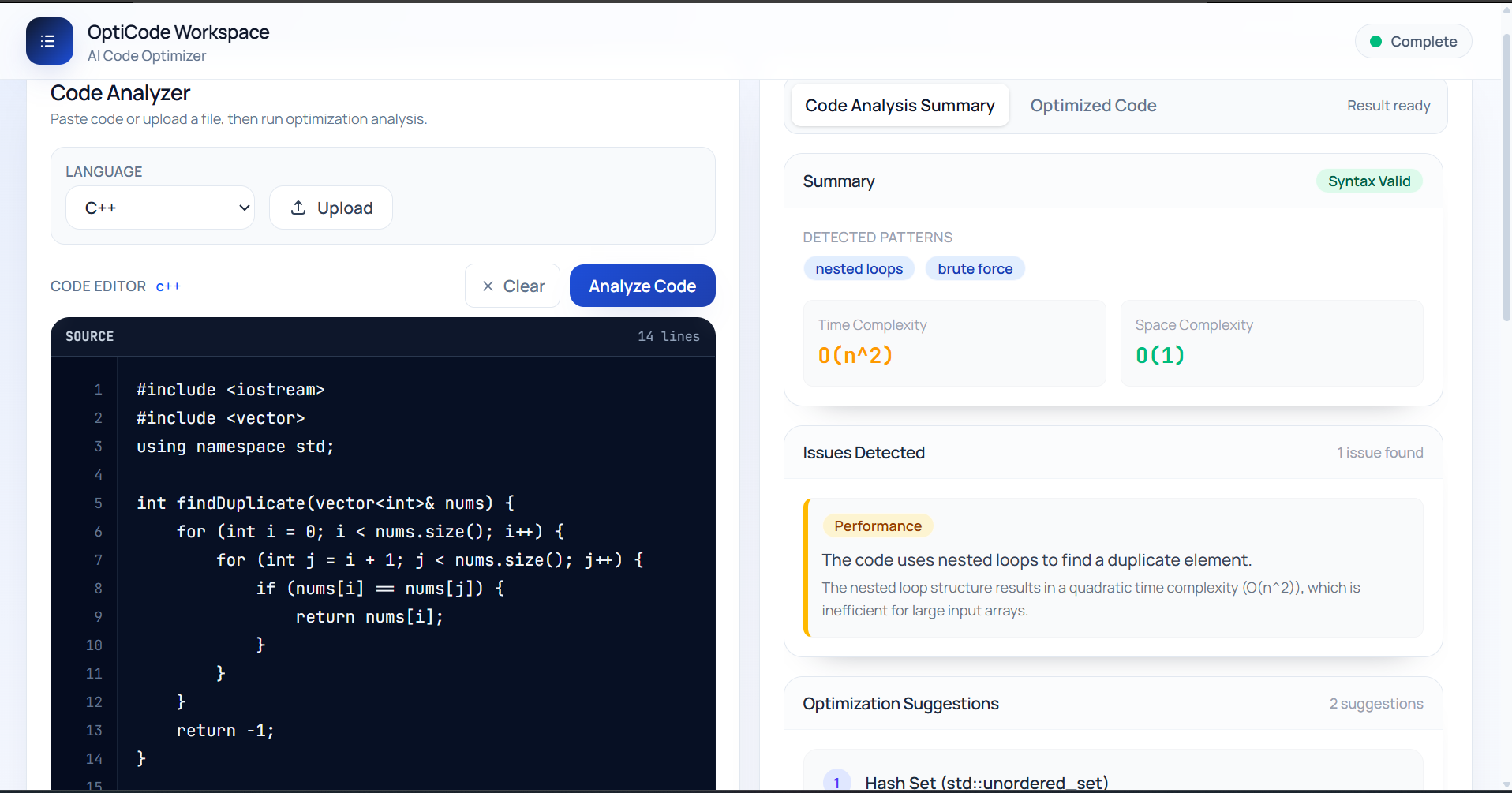Open the C++ language dropdown
Viewport: 1512px width, 793px height.
pyautogui.click(x=160, y=208)
